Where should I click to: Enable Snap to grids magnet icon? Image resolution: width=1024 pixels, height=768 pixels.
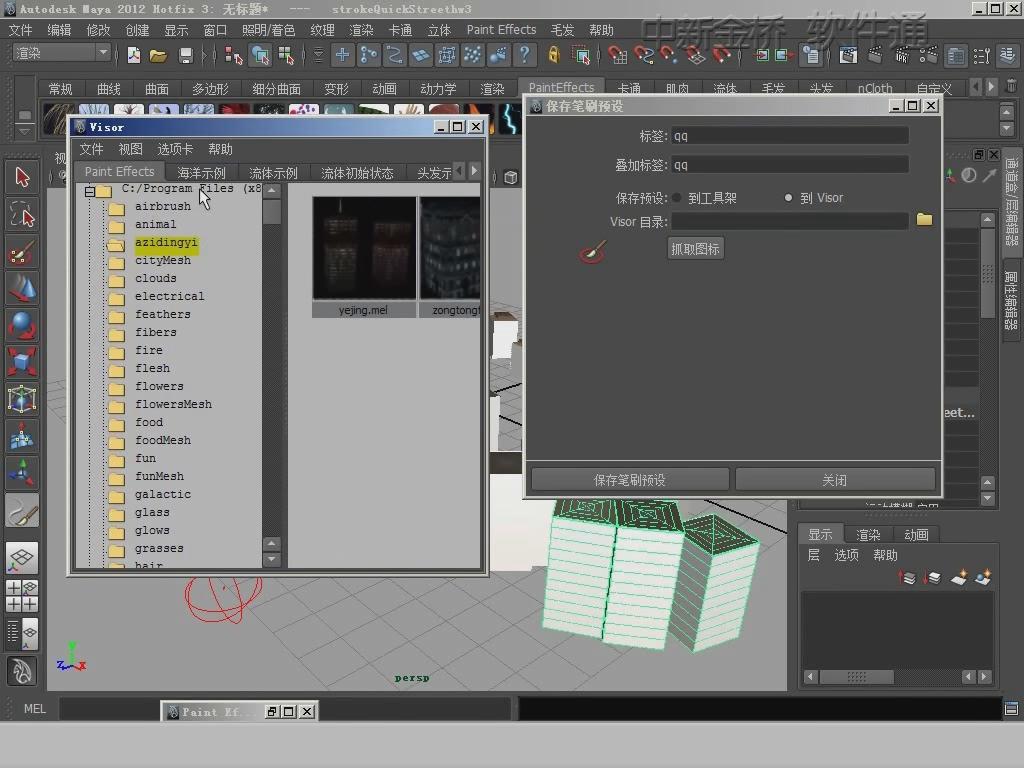tap(616, 55)
